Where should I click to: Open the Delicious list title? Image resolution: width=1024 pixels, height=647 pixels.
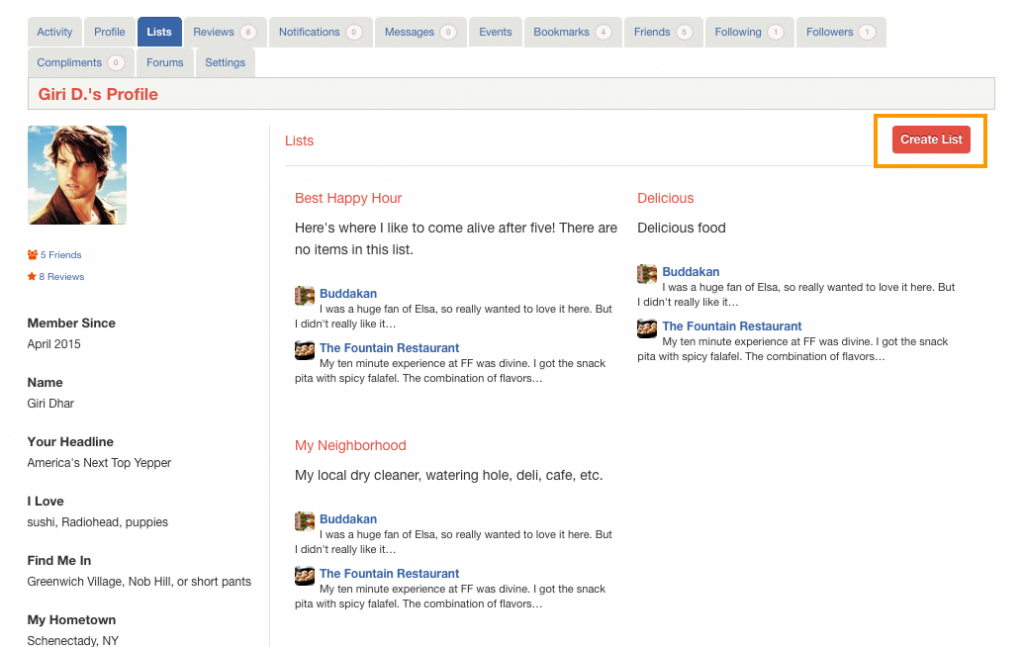pyautogui.click(x=665, y=198)
